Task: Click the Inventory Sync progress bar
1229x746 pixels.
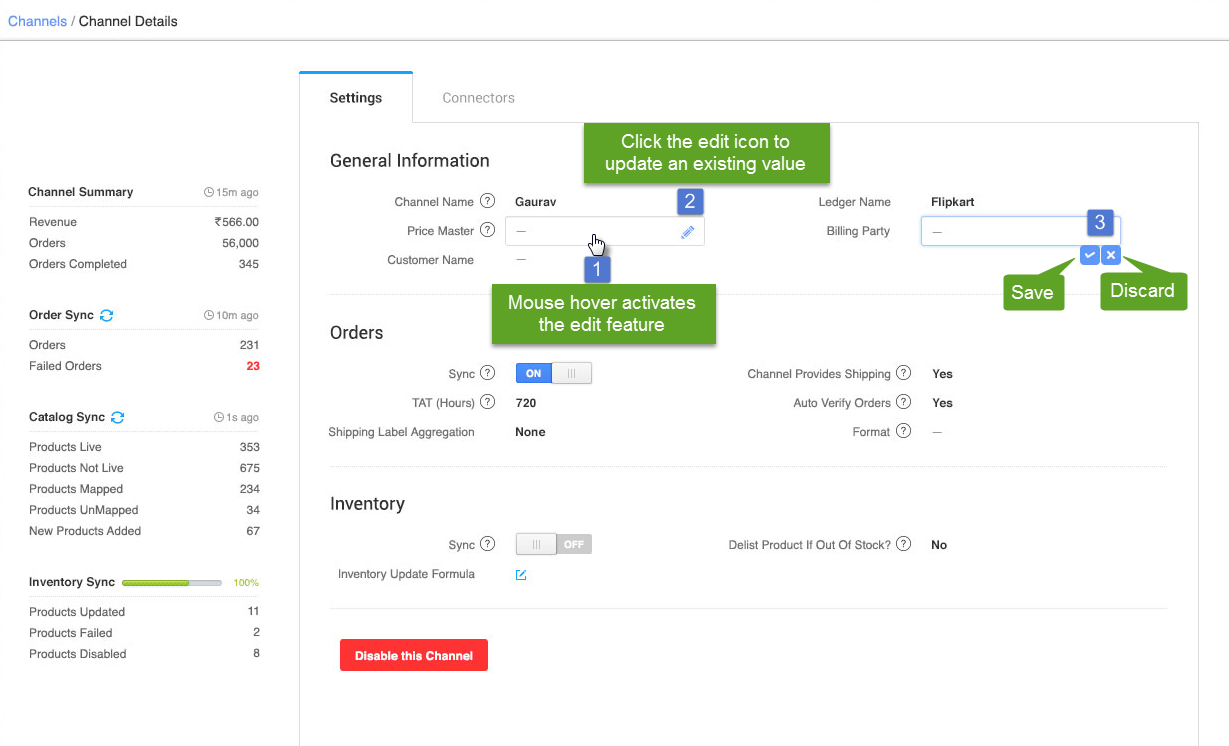Action: pos(171,582)
